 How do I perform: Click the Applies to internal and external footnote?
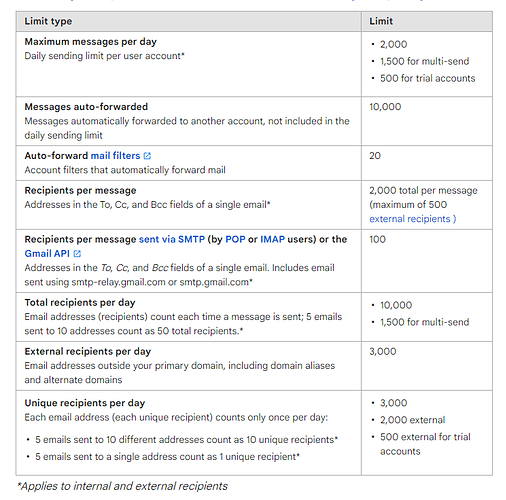pos(122,486)
